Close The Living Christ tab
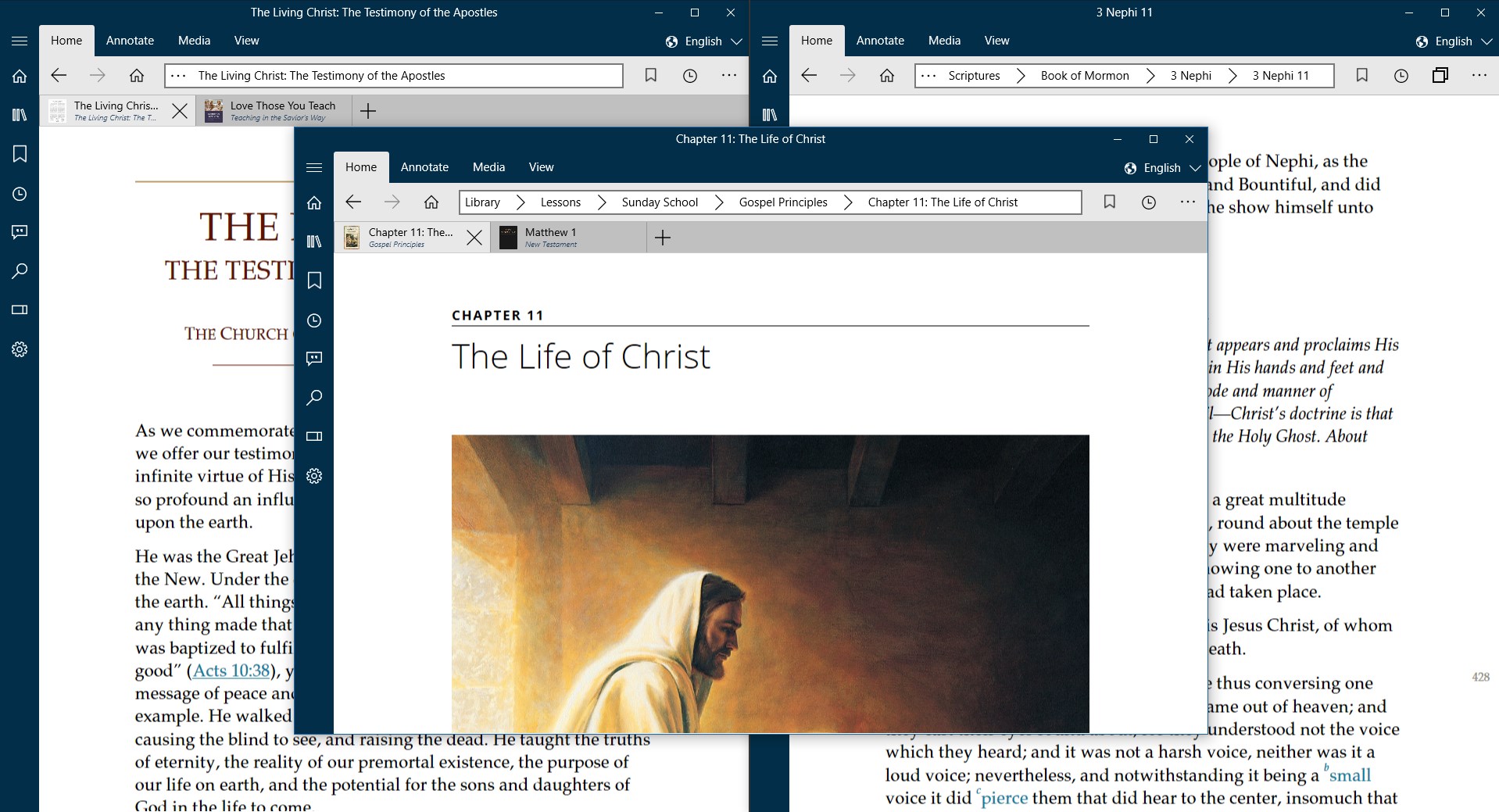1499x812 pixels. 180,111
